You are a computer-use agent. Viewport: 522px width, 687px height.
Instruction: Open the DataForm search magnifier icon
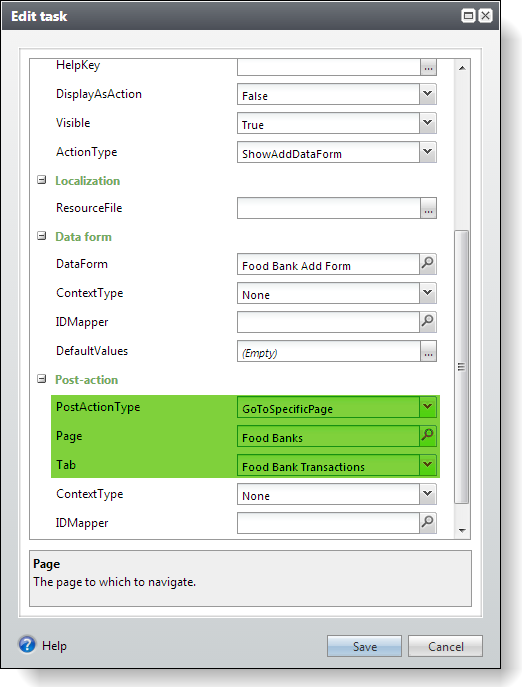click(x=428, y=264)
